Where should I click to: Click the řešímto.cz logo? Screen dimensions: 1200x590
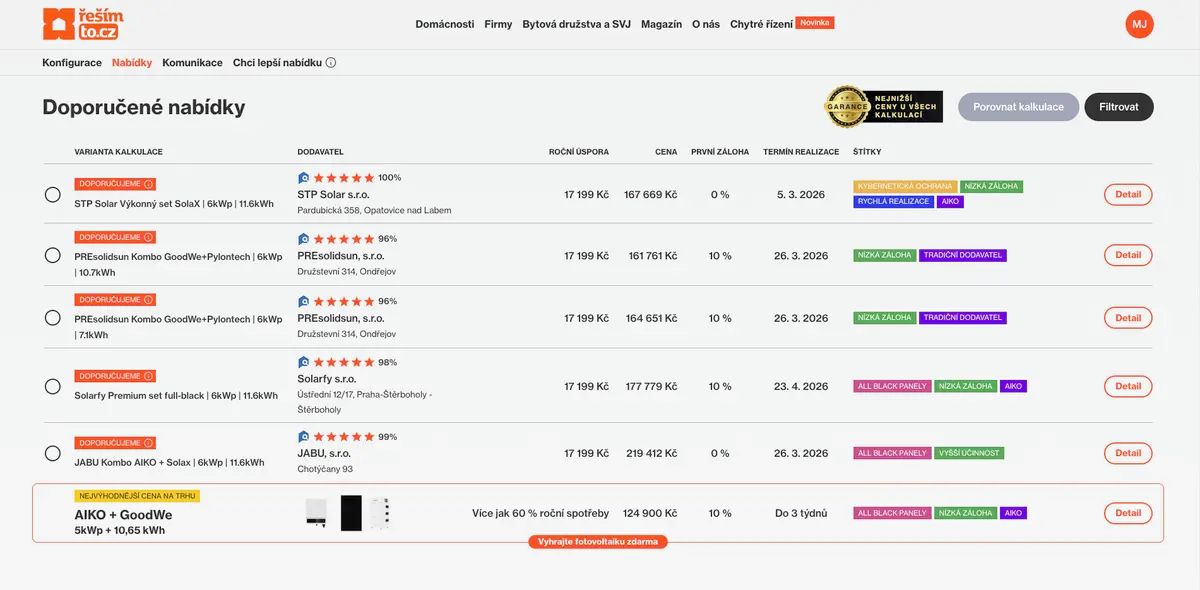[x=82, y=24]
